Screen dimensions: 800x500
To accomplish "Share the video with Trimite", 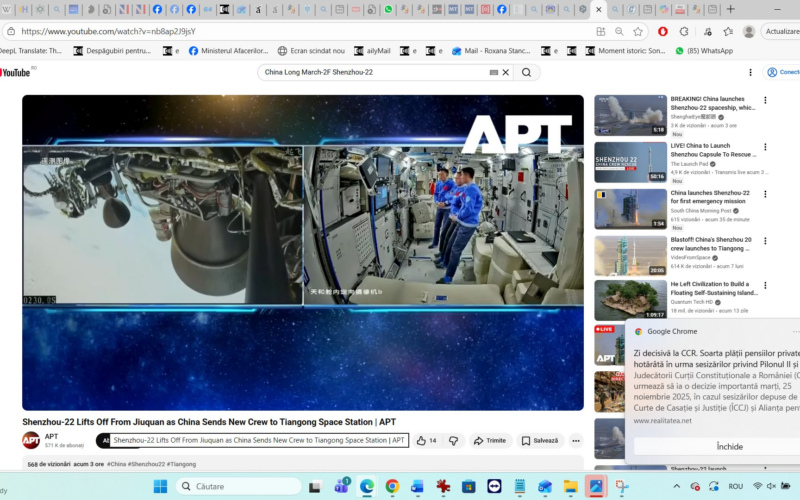I will coord(490,440).
